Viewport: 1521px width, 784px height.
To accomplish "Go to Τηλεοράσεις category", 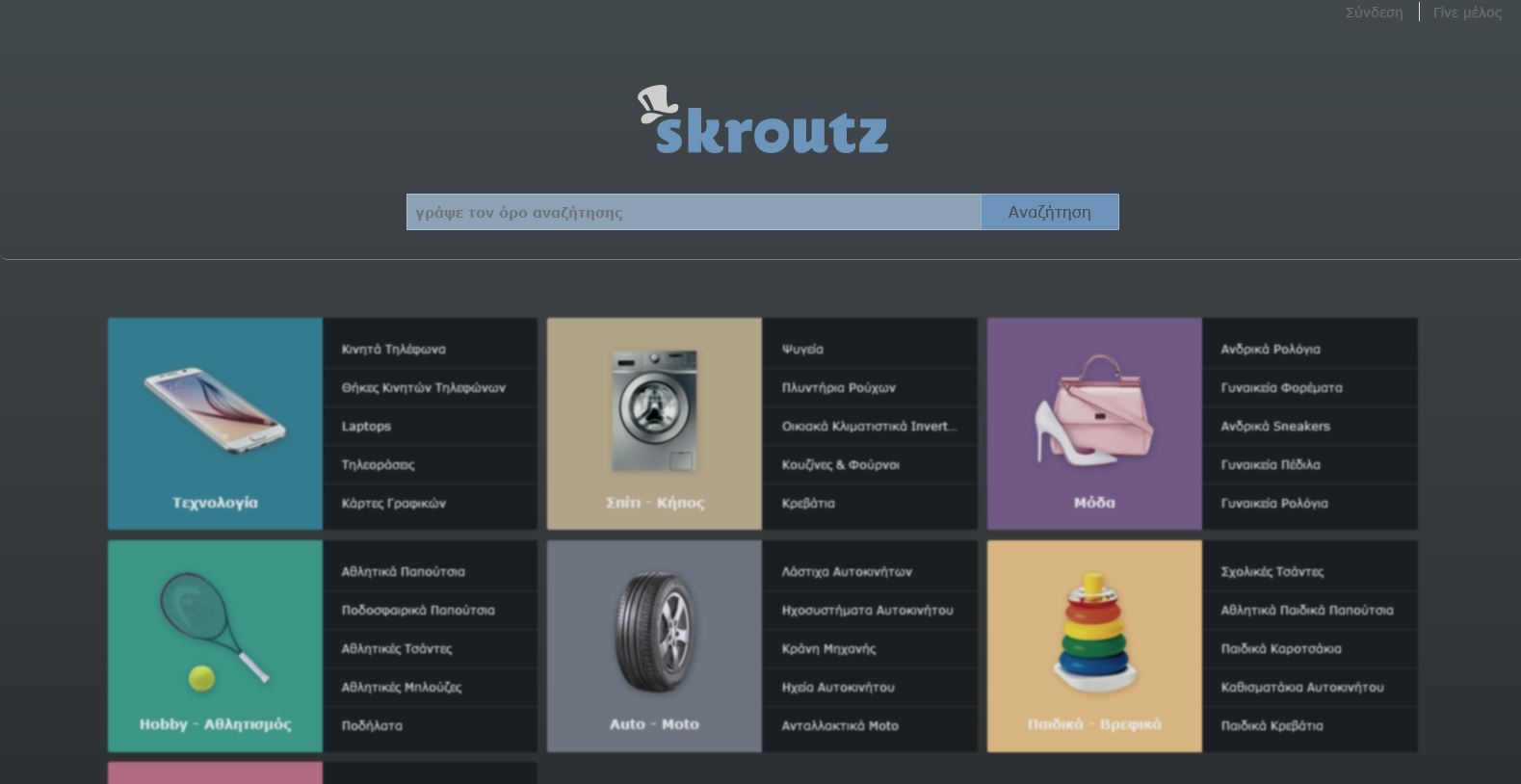I will (x=378, y=464).
